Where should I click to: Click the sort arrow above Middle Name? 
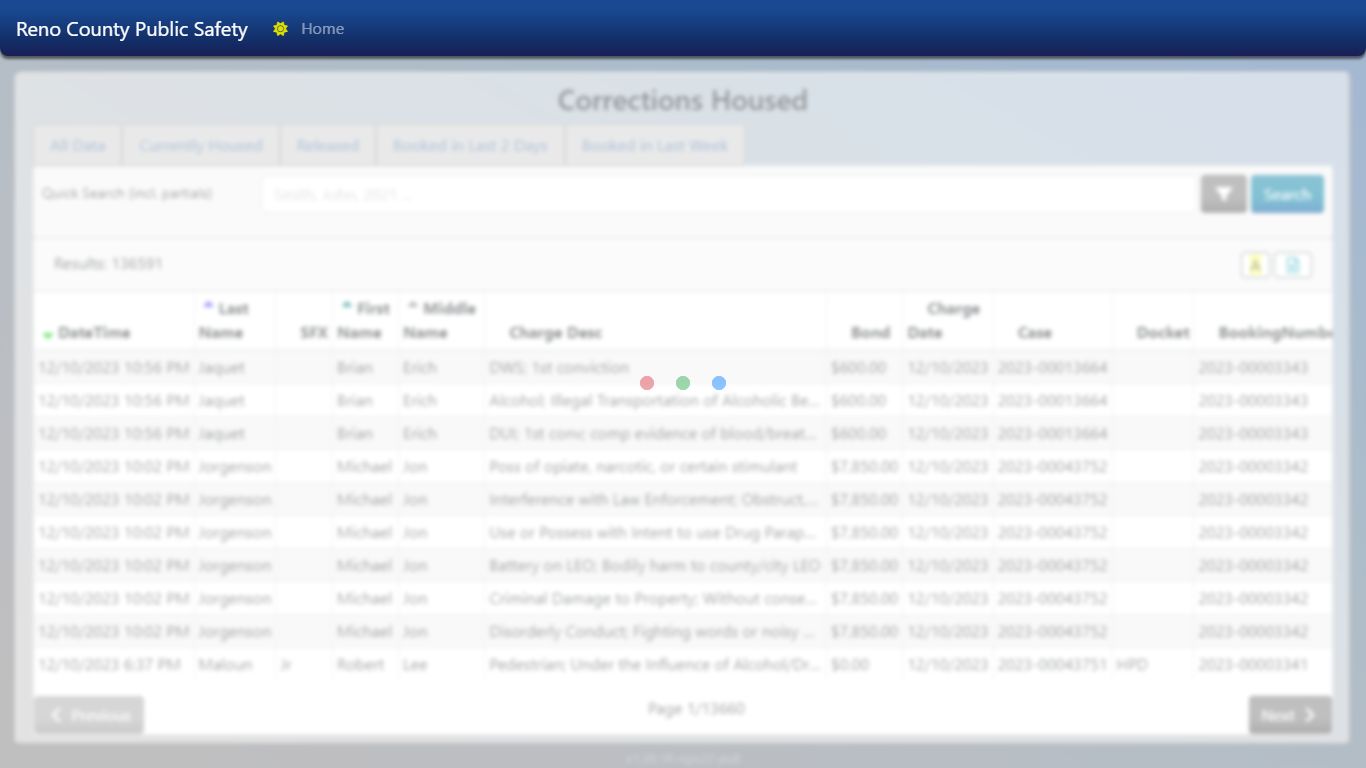click(x=412, y=304)
